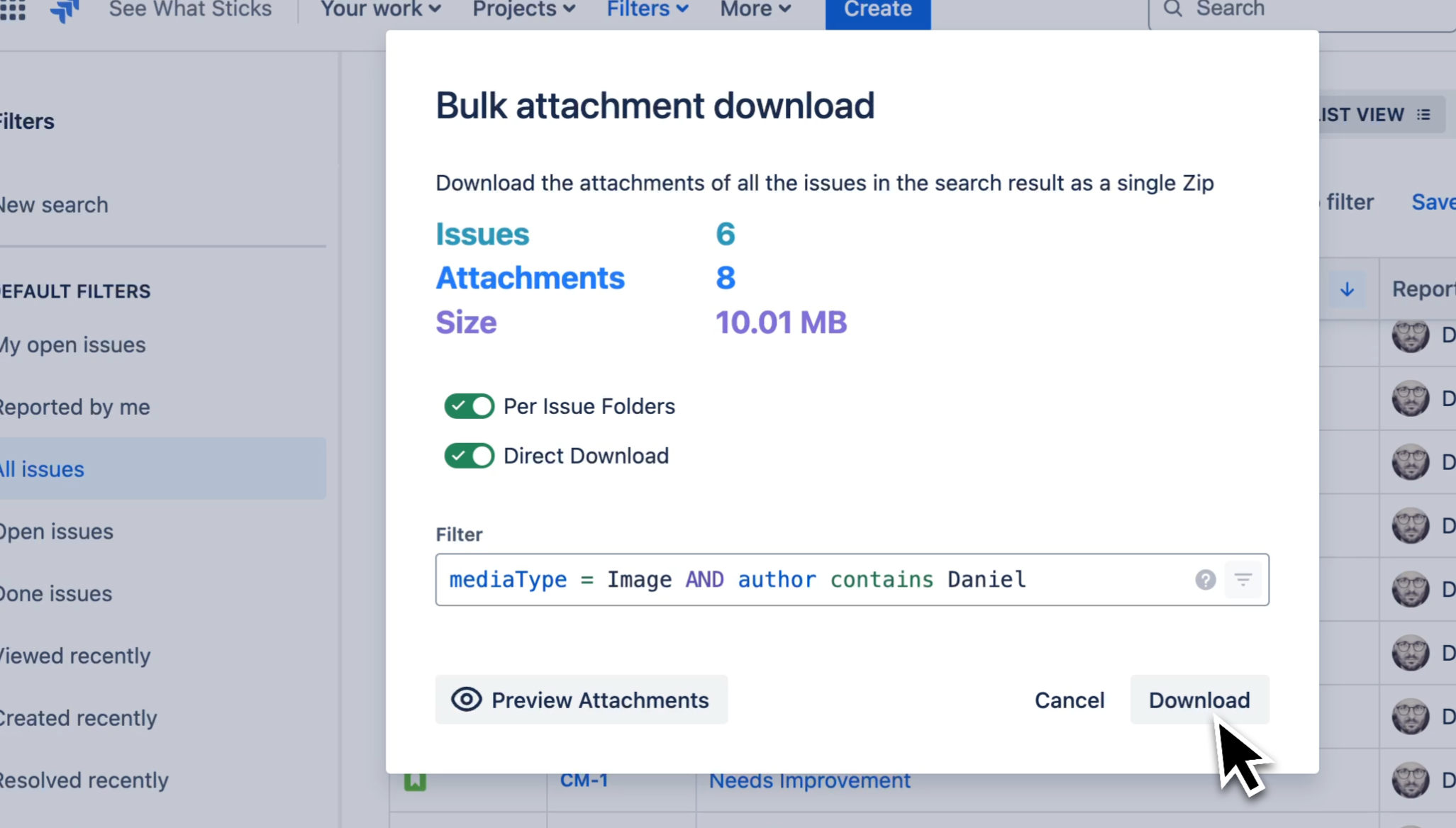The width and height of the screenshot is (1456, 828).
Task: Select the Jira logo icon
Action: 64,9
